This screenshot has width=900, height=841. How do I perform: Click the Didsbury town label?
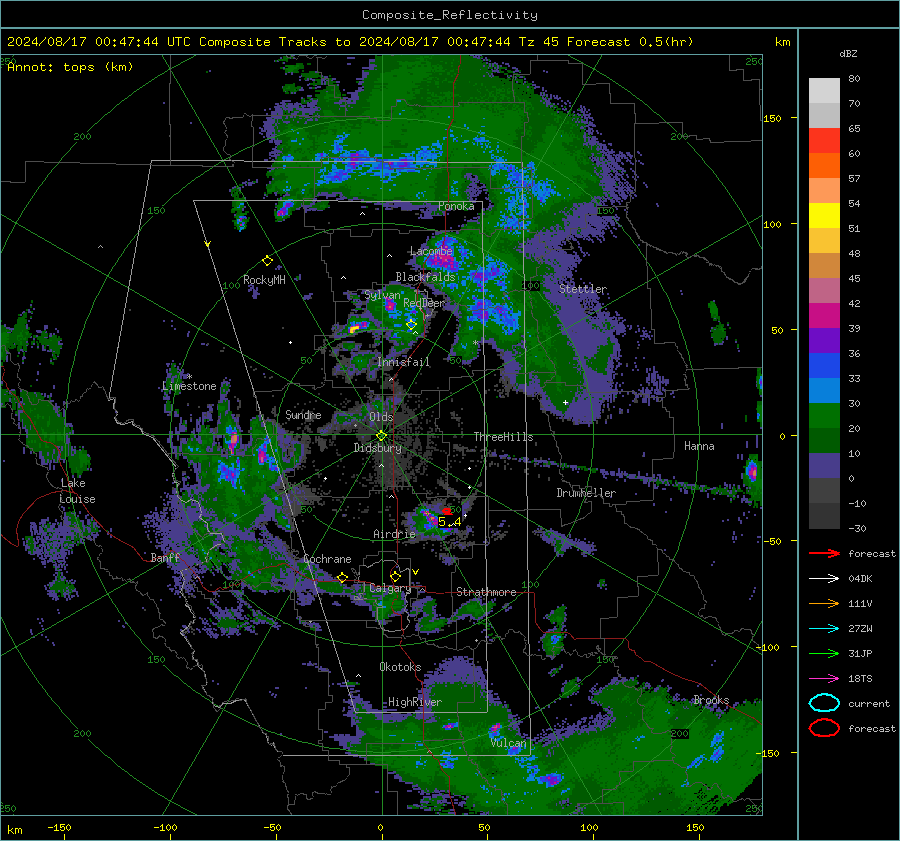377,448
